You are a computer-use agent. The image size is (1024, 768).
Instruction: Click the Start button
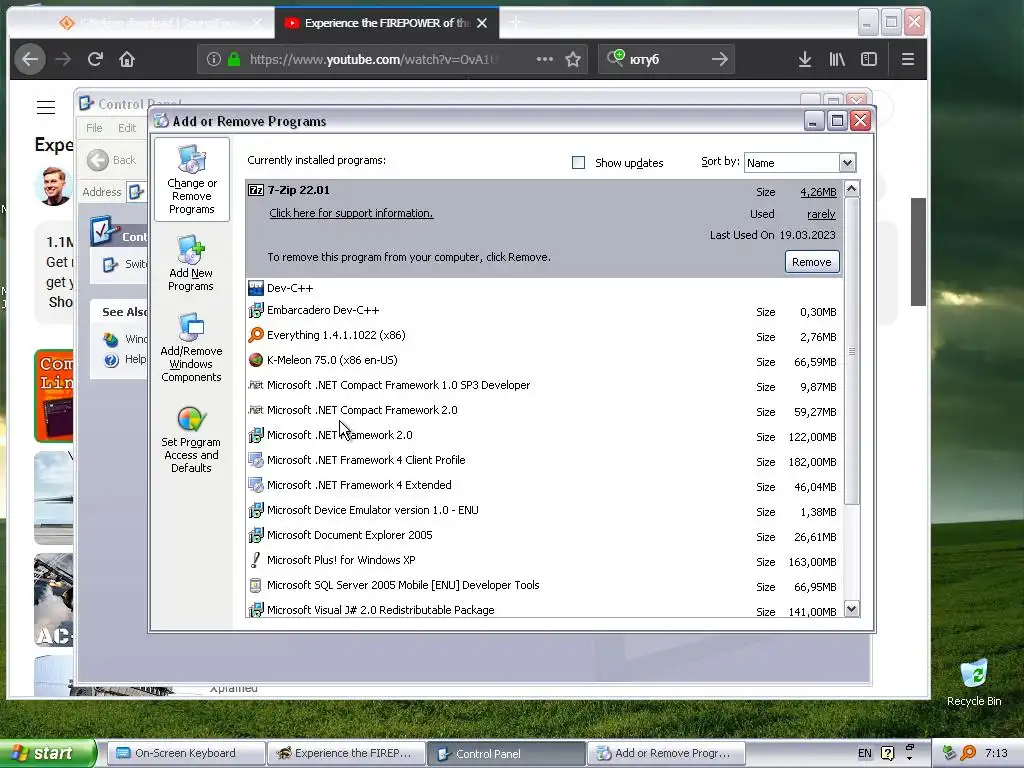coord(48,753)
